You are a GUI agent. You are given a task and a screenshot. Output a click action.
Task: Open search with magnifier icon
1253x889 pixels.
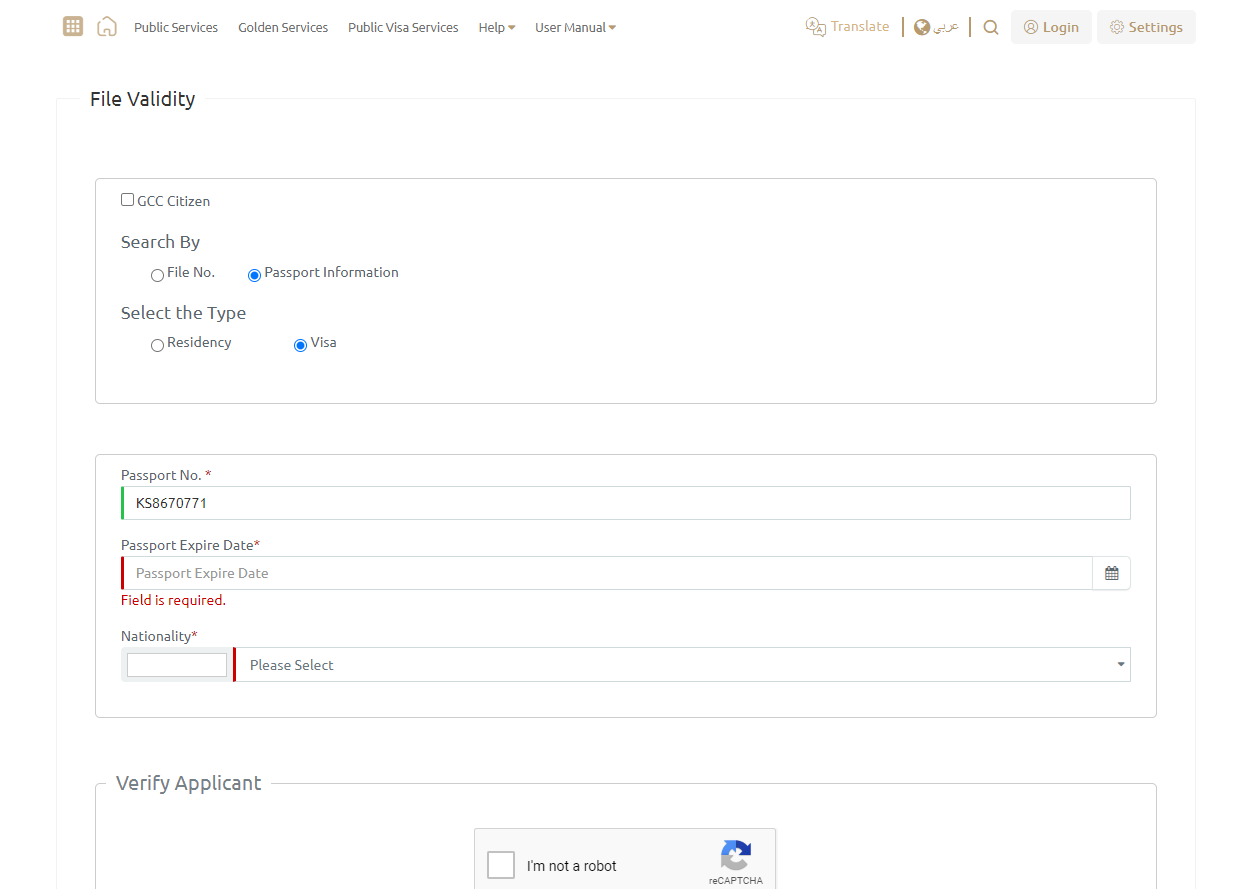pos(990,28)
